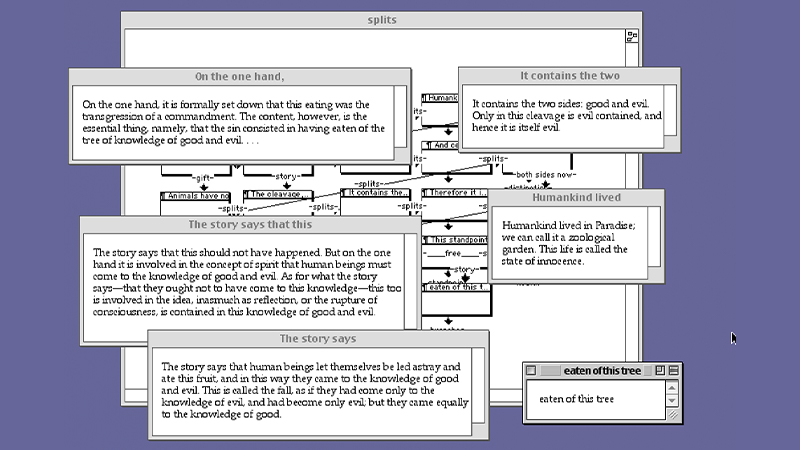The width and height of the screenshot is (800, 450).
Task: Click the resize grip of eaten of this tree window
Action: pos(673,415)
